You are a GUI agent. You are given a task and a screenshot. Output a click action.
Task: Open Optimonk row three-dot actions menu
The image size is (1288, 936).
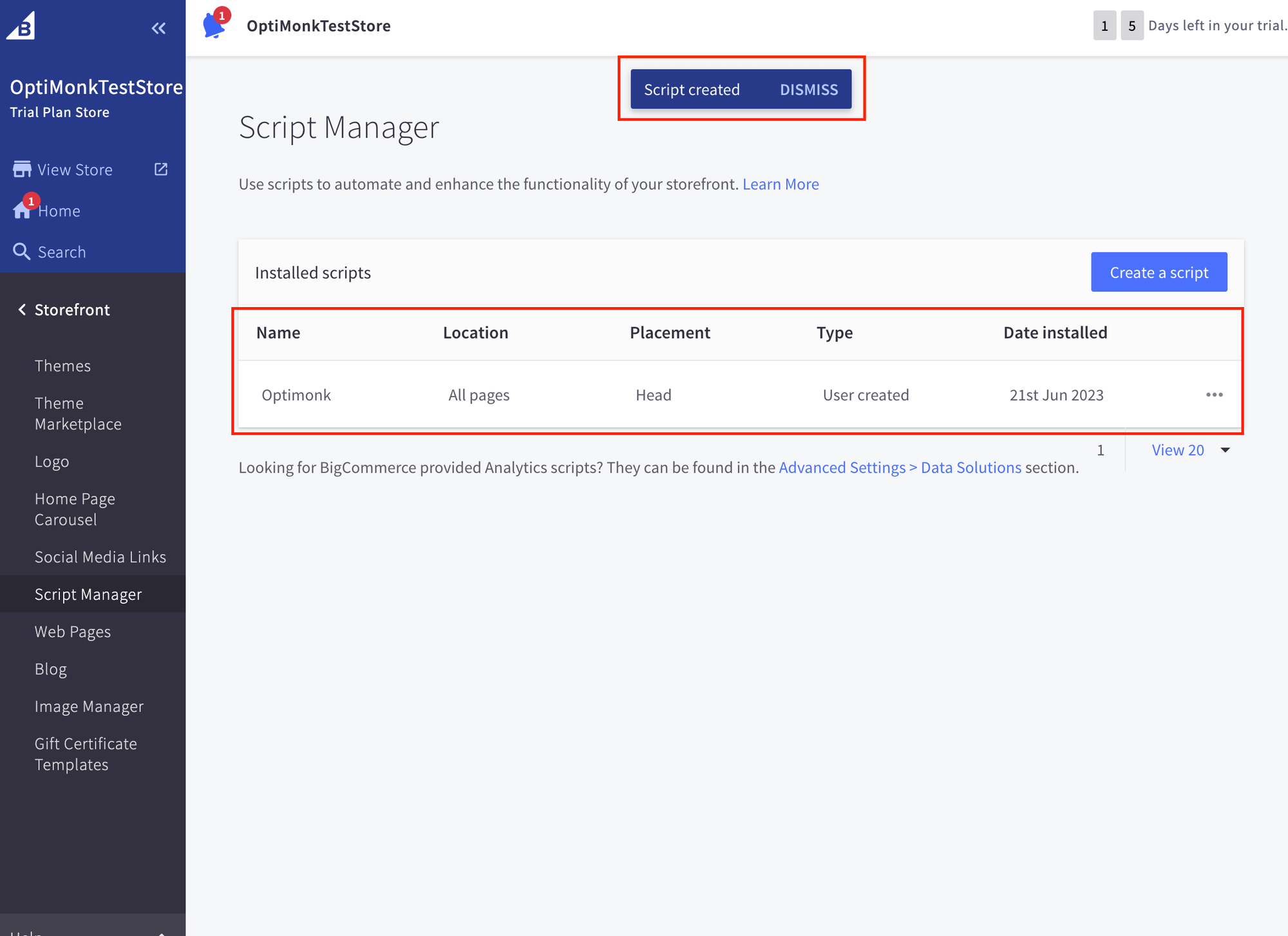tap(1214, 395)
